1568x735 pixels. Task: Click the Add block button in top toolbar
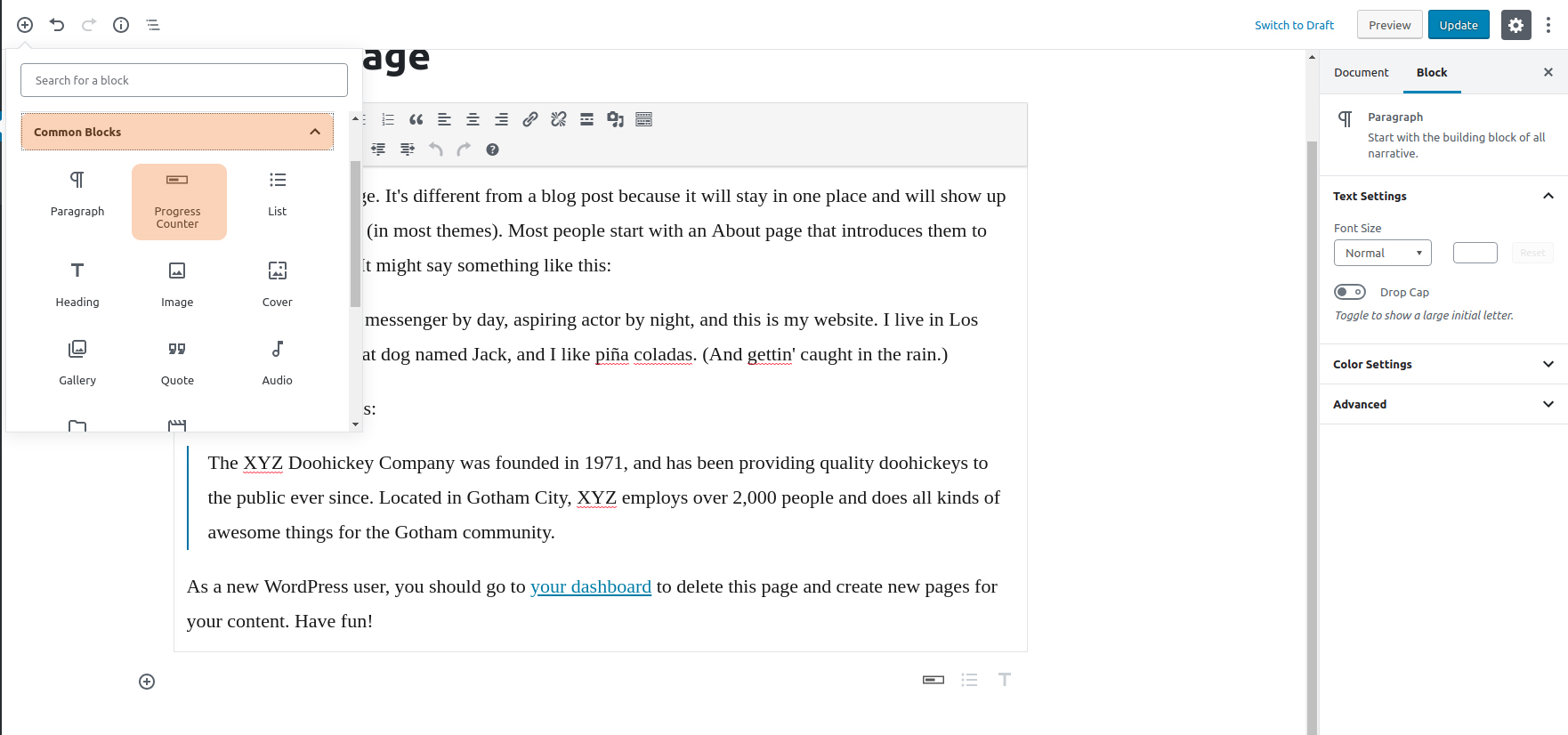25,25
